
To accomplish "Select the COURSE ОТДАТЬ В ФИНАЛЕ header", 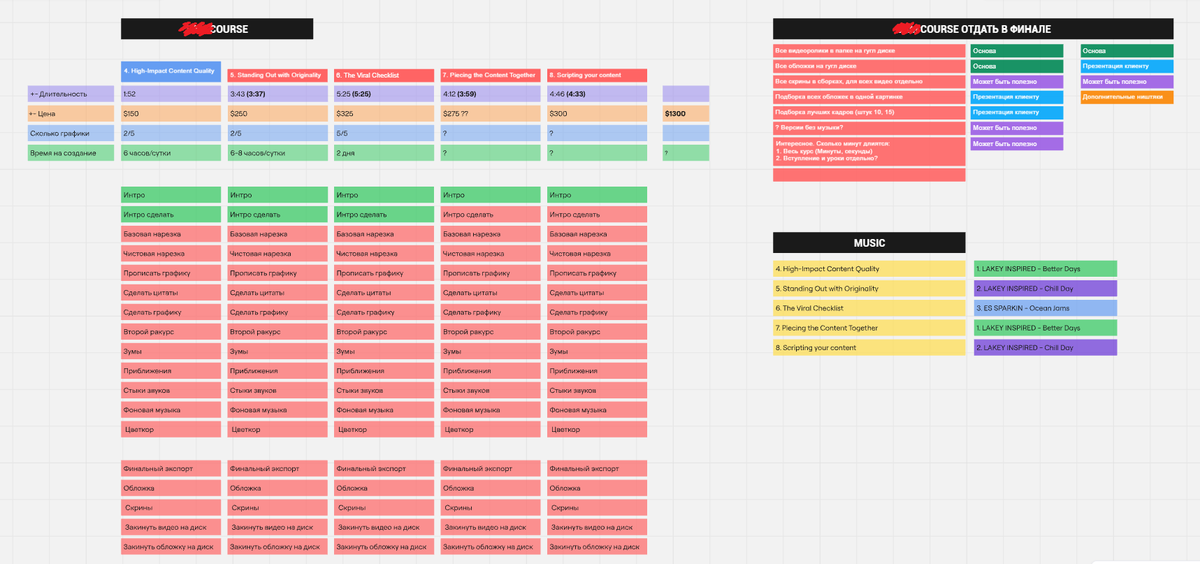I will click(x=973, y=29).
